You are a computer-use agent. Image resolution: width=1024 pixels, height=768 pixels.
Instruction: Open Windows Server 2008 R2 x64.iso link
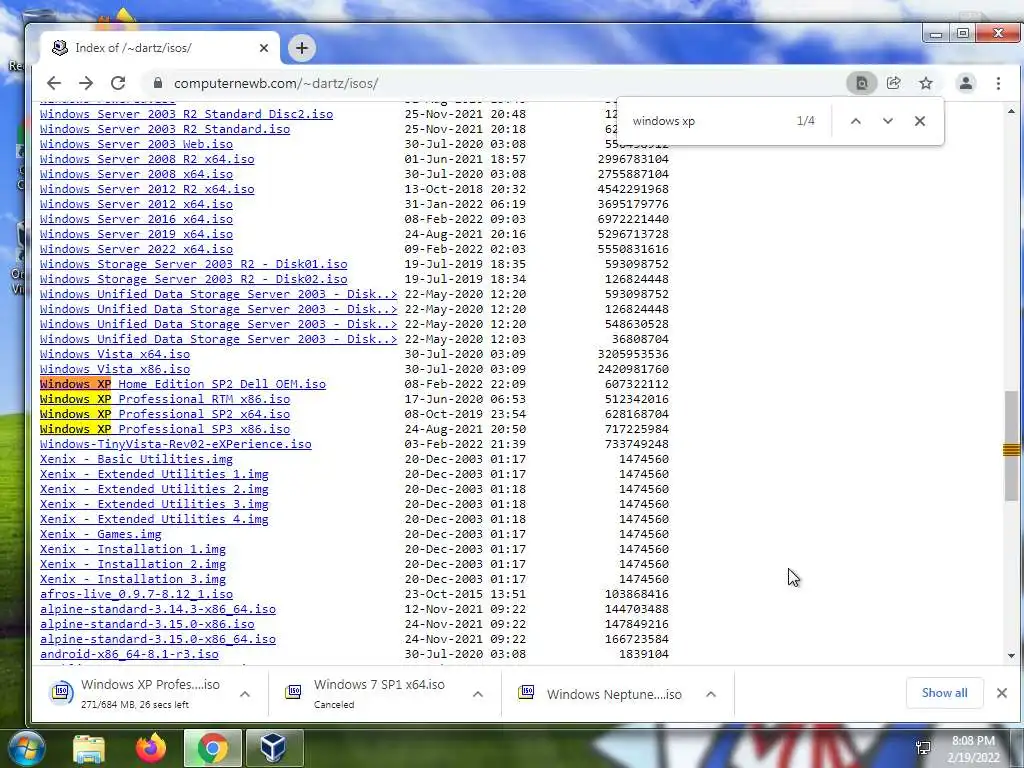click(147, 159)
